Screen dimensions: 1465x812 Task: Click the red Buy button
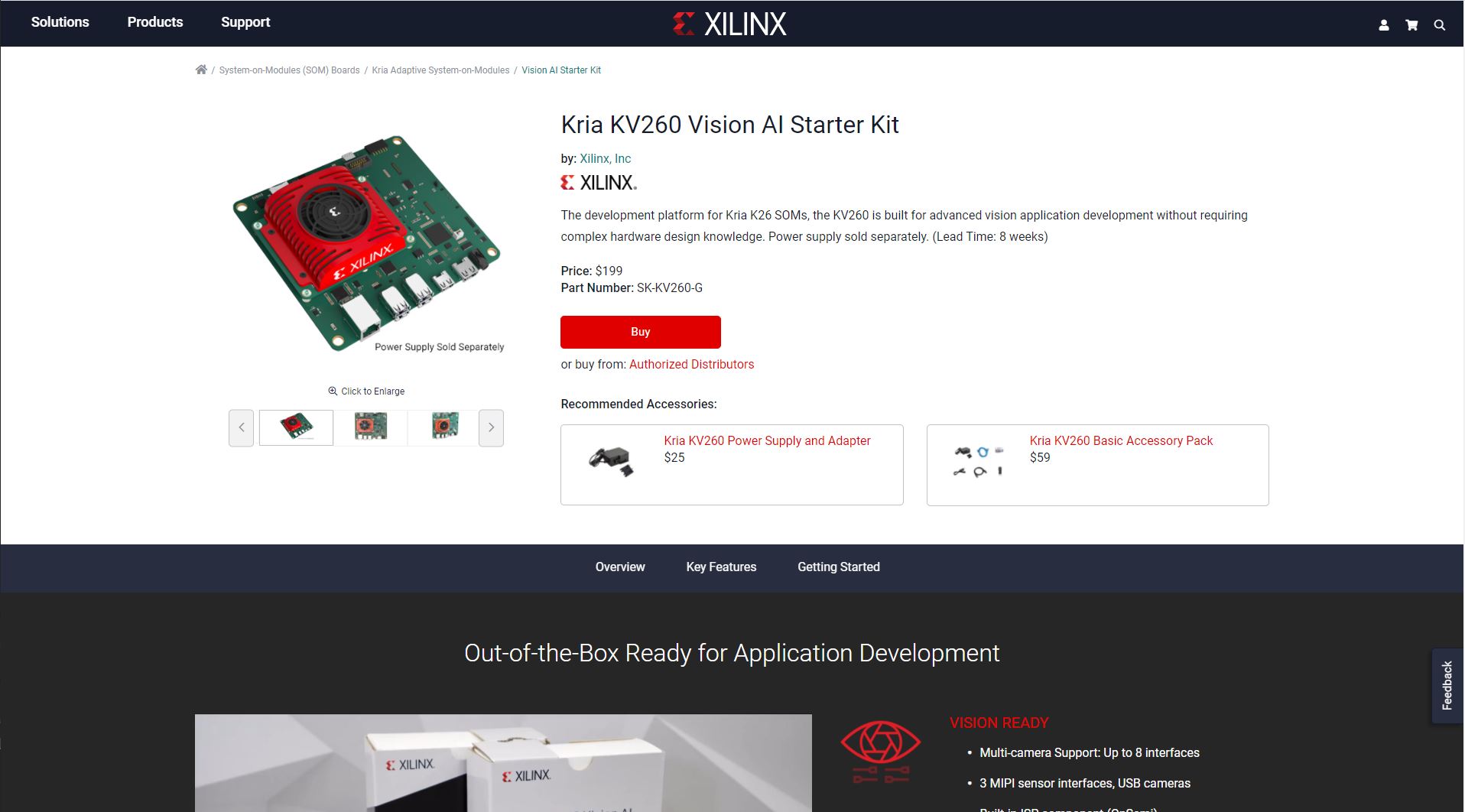pyautogui.click(x=641, y=332)
